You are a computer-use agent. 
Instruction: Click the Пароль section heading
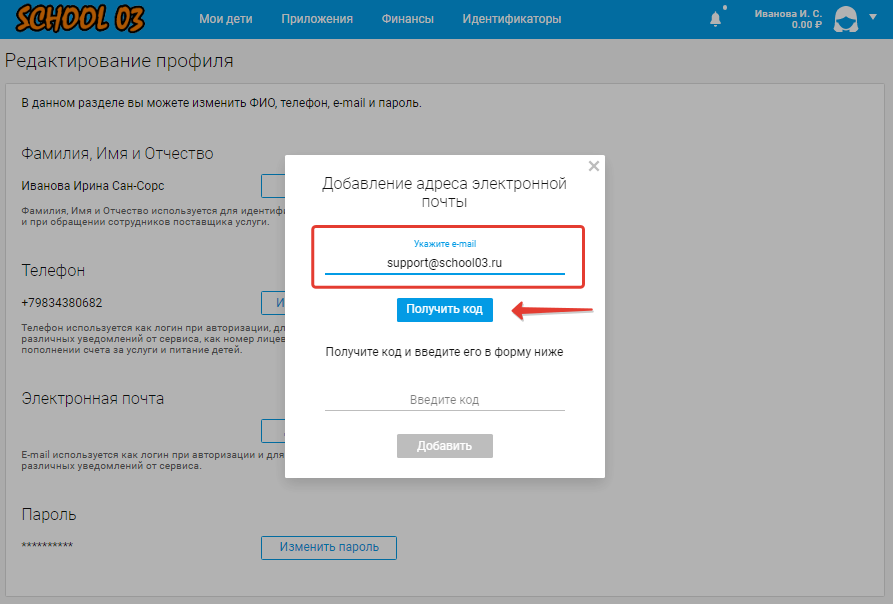click(49, 515)
